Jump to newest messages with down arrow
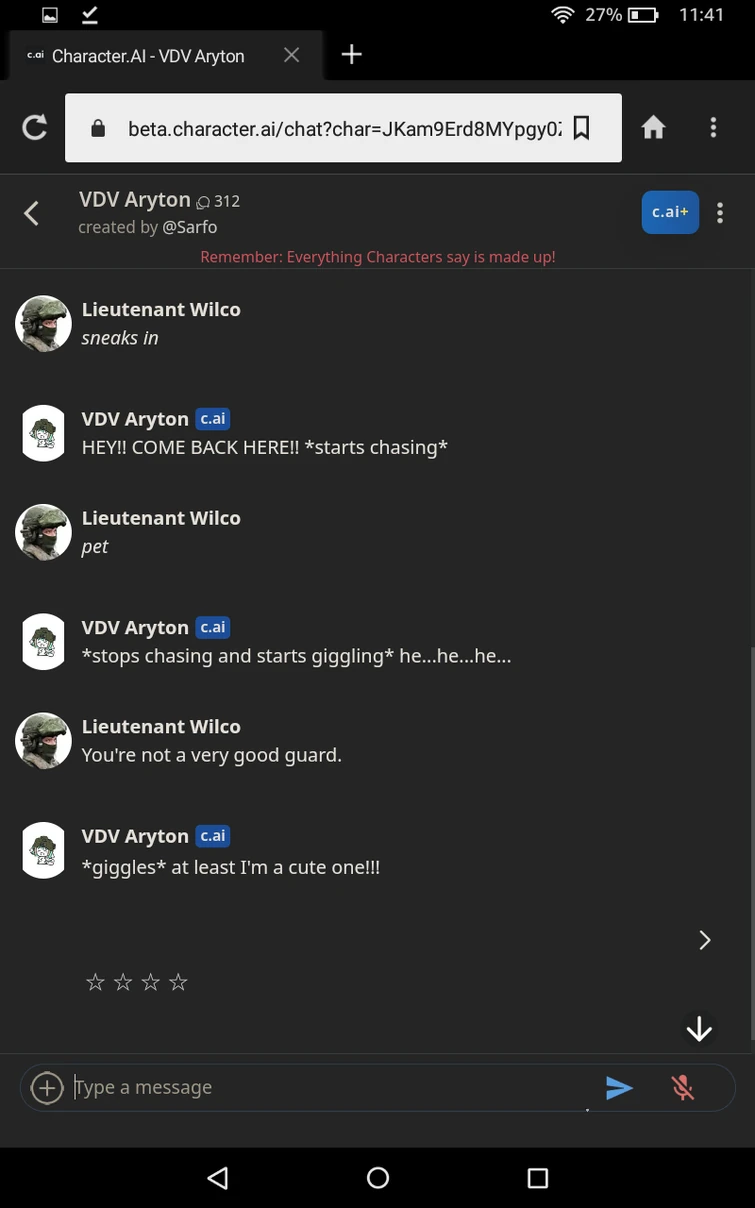The height and width of the screenshot is (1208, 755). pos(698,1028)
